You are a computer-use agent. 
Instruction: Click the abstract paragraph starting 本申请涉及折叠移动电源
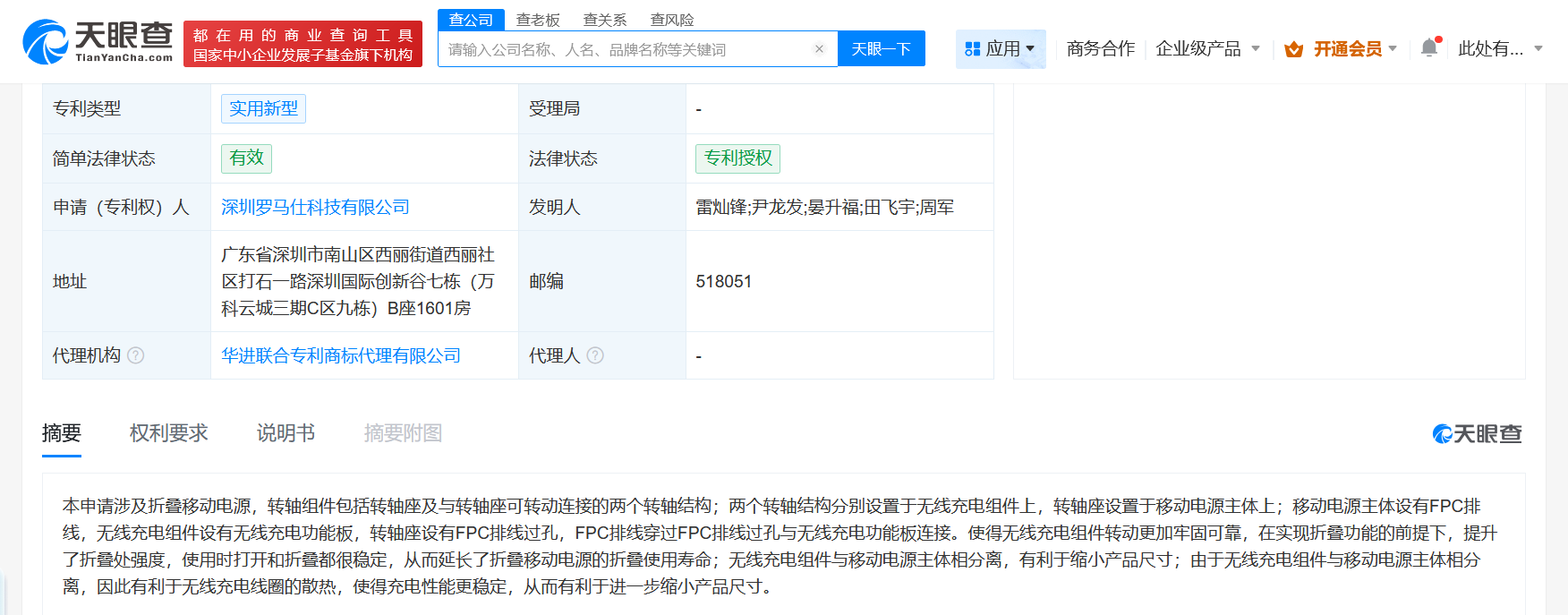point(780,546)
